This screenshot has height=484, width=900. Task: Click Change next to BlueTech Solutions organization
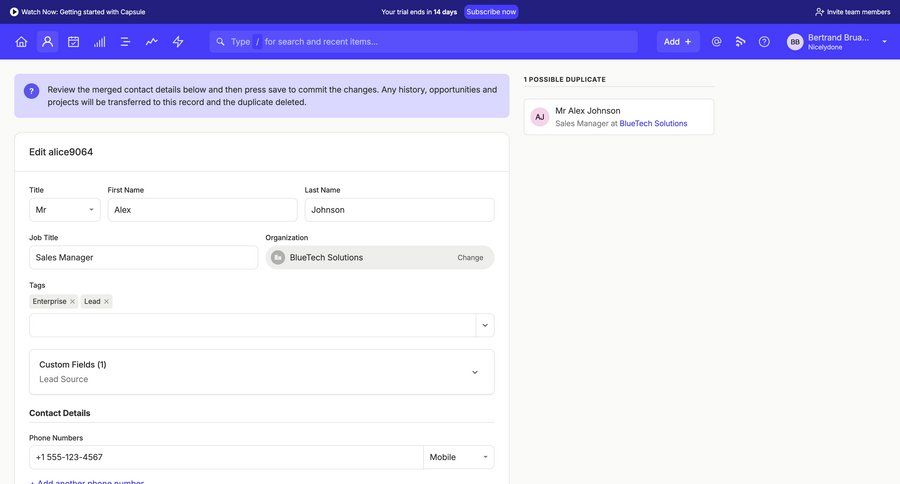click(x=470, y=258)
